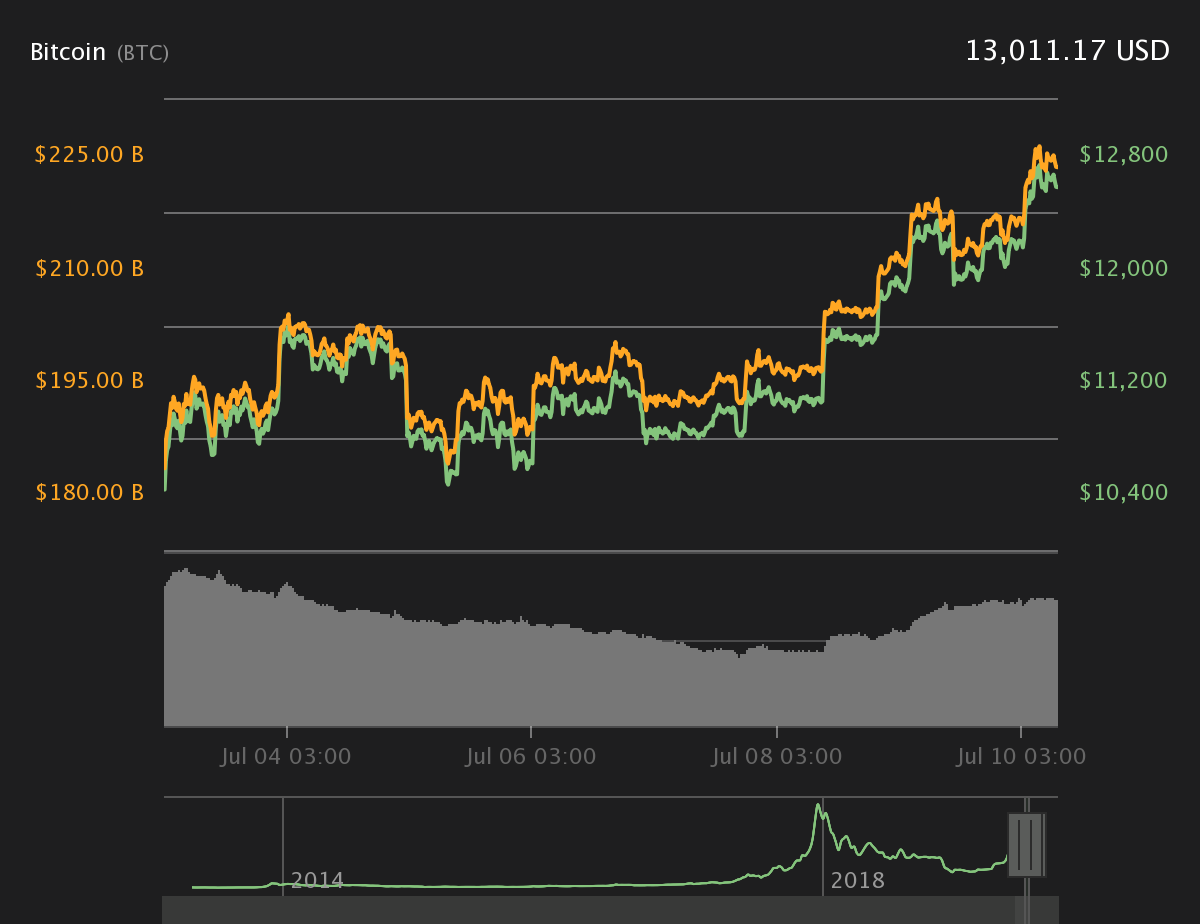Click the 2018 marker in the navigator
Viewport: 1200px width, 924px height.
pyautogui.click(x=858, y=880)
